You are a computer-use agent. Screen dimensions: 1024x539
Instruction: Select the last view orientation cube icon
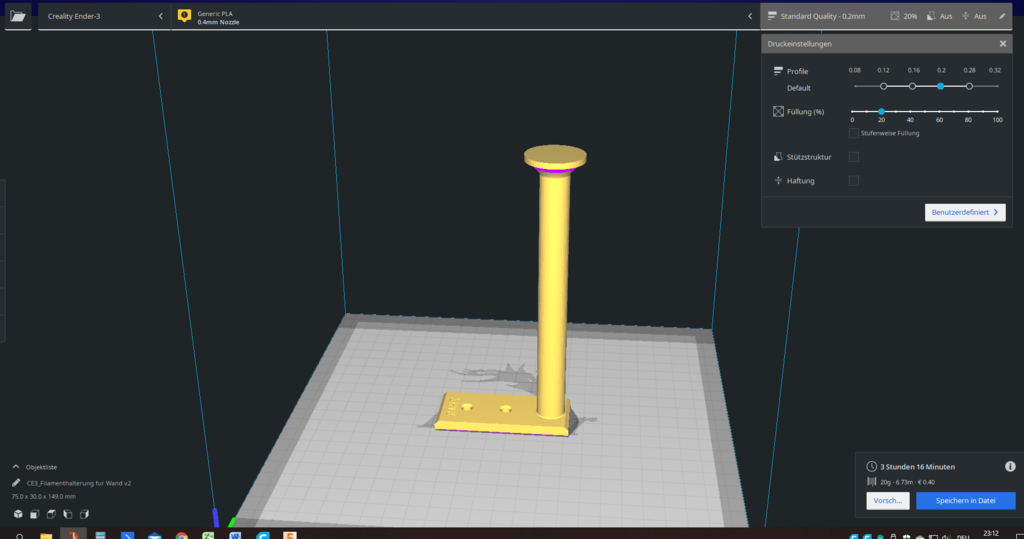click(x=85, y=514)
